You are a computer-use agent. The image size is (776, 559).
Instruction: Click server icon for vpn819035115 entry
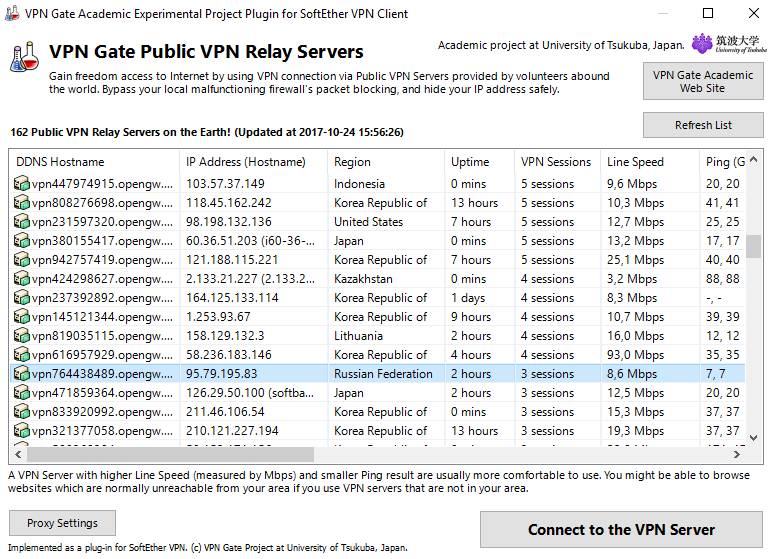coord(22,336)
